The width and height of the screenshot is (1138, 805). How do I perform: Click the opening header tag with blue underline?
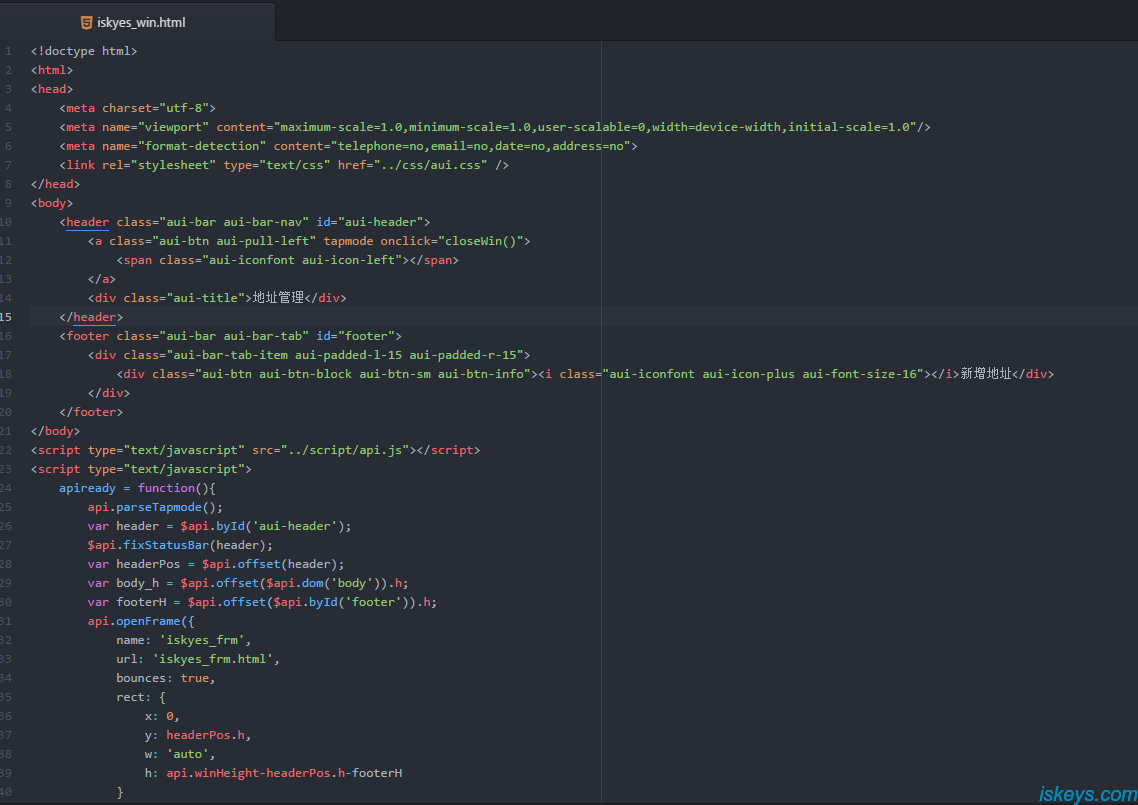[x=87, y=222]
